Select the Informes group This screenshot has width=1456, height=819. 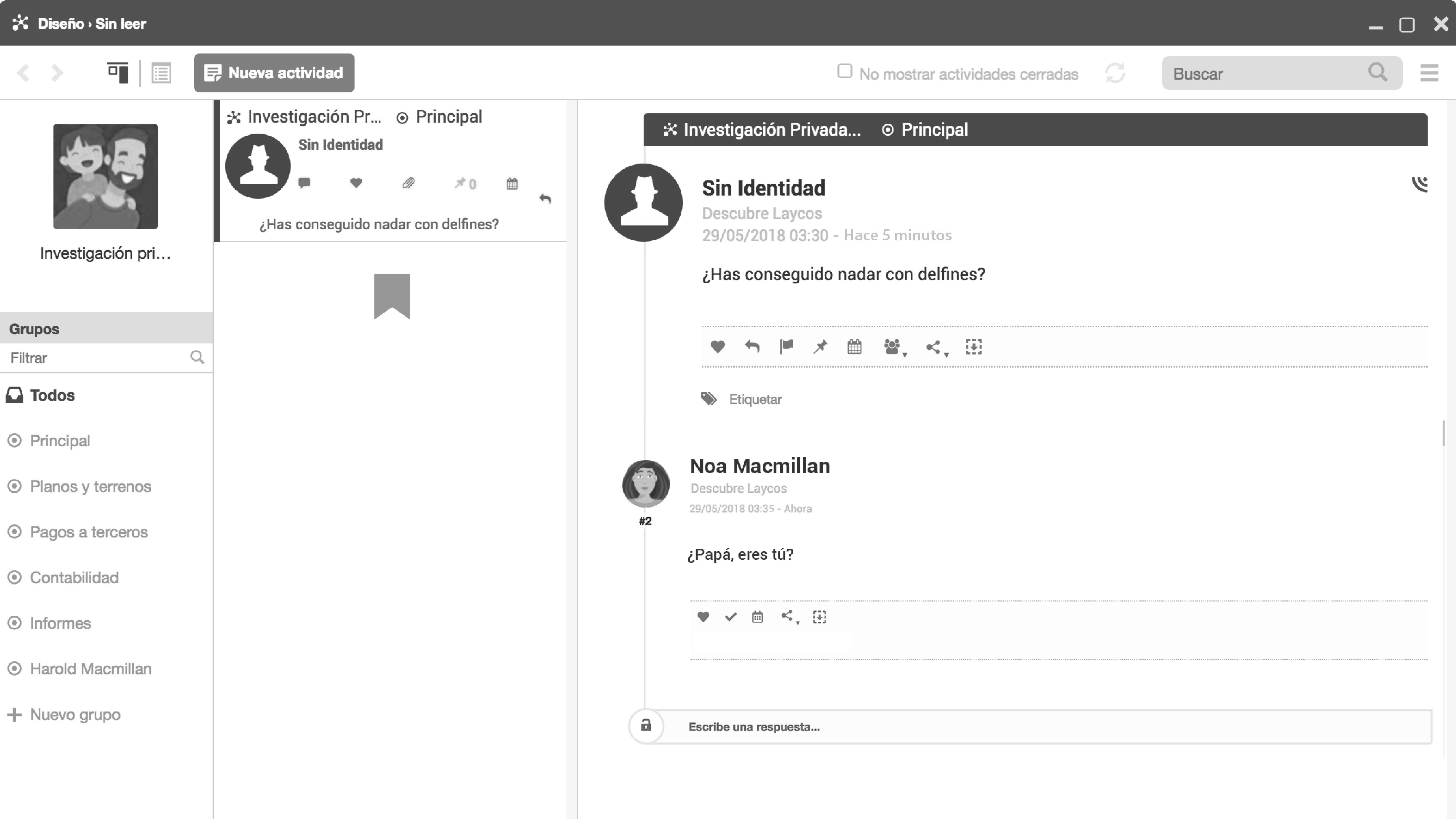49,623
